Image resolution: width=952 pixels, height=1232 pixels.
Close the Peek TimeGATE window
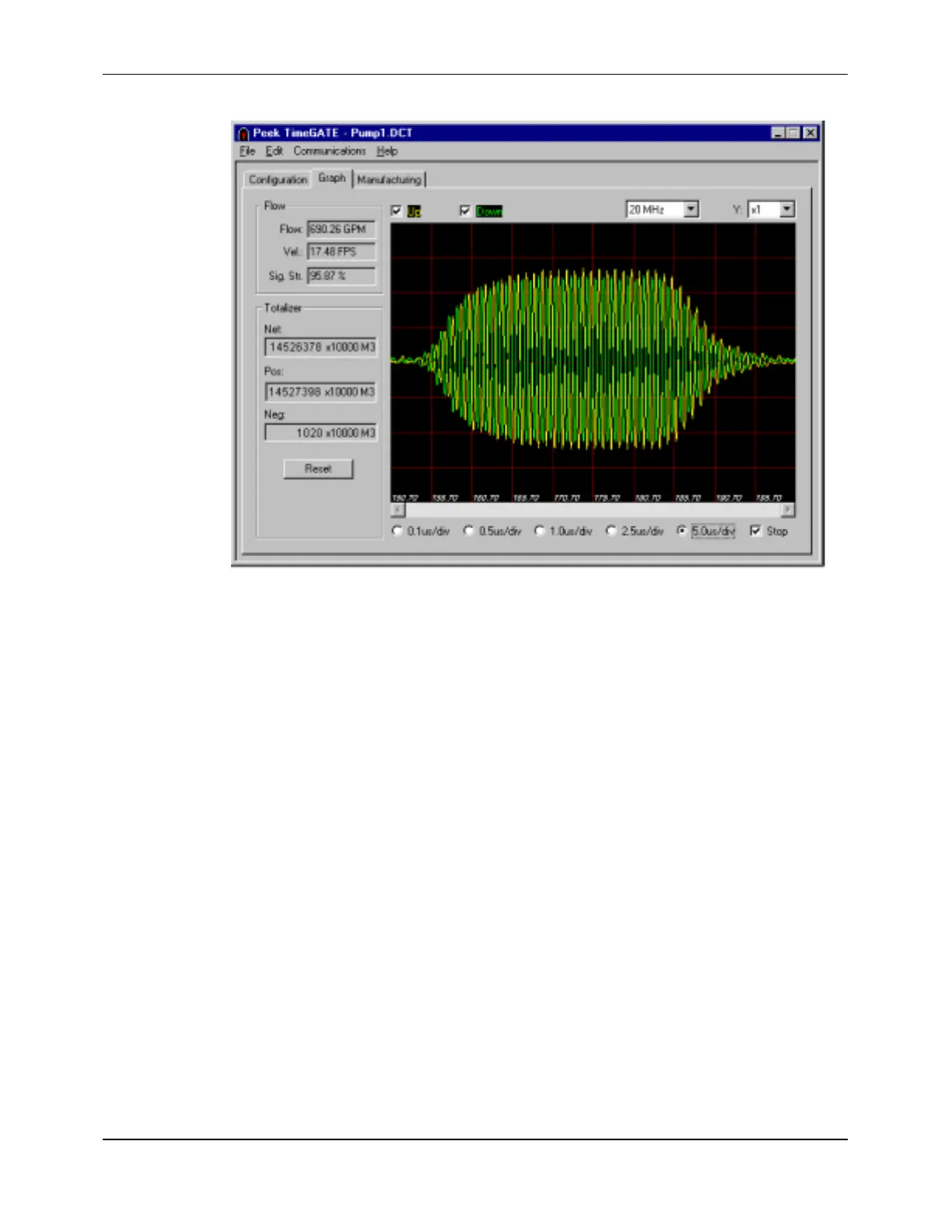[x=810, y=133]
